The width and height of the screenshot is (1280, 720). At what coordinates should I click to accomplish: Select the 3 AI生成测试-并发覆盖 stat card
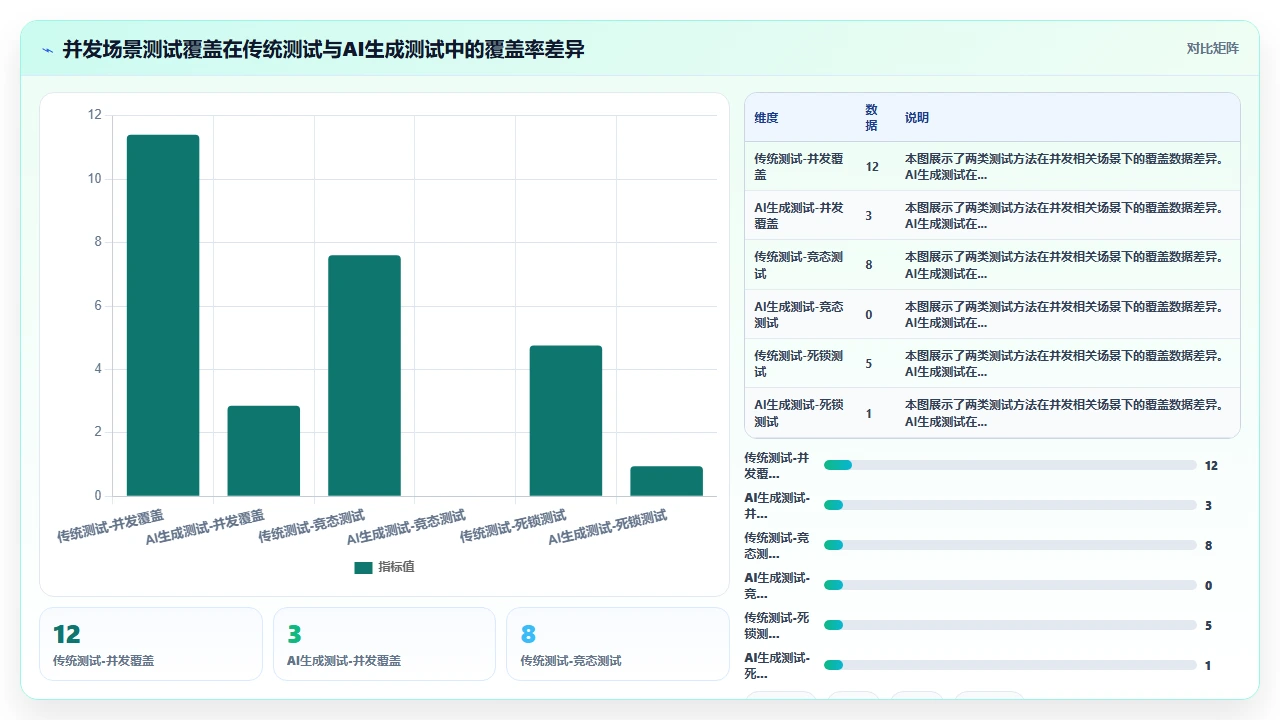click(x=384, y=644)
